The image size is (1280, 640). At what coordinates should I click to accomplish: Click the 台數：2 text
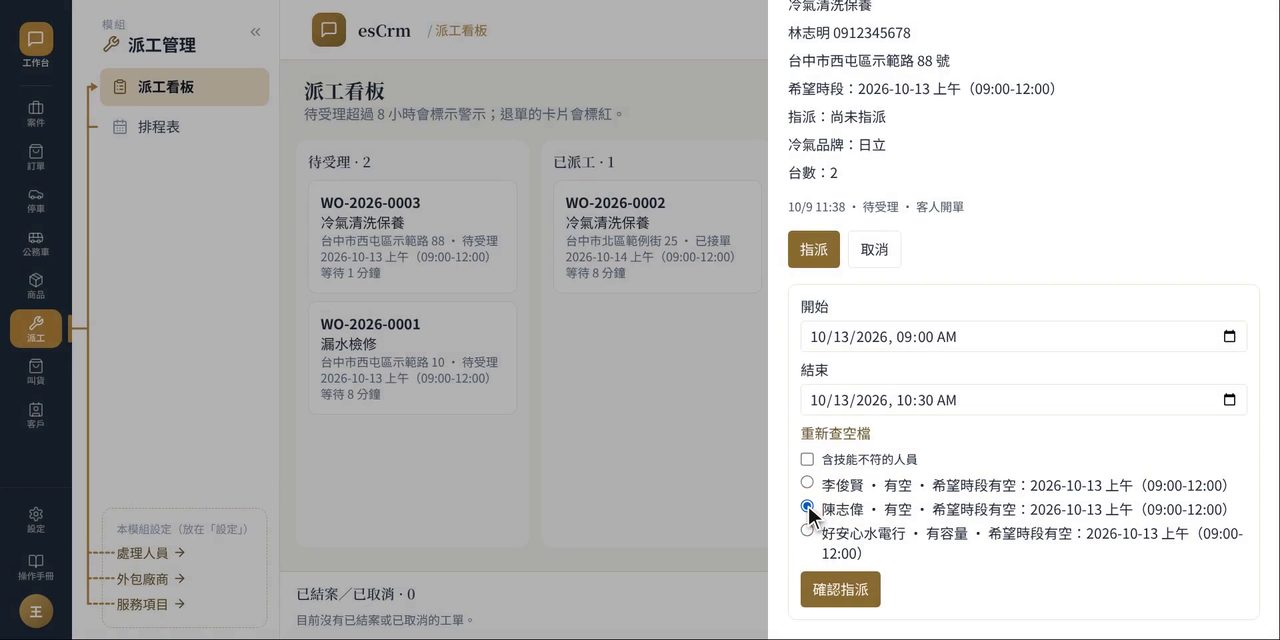click(x=813, y=173)
